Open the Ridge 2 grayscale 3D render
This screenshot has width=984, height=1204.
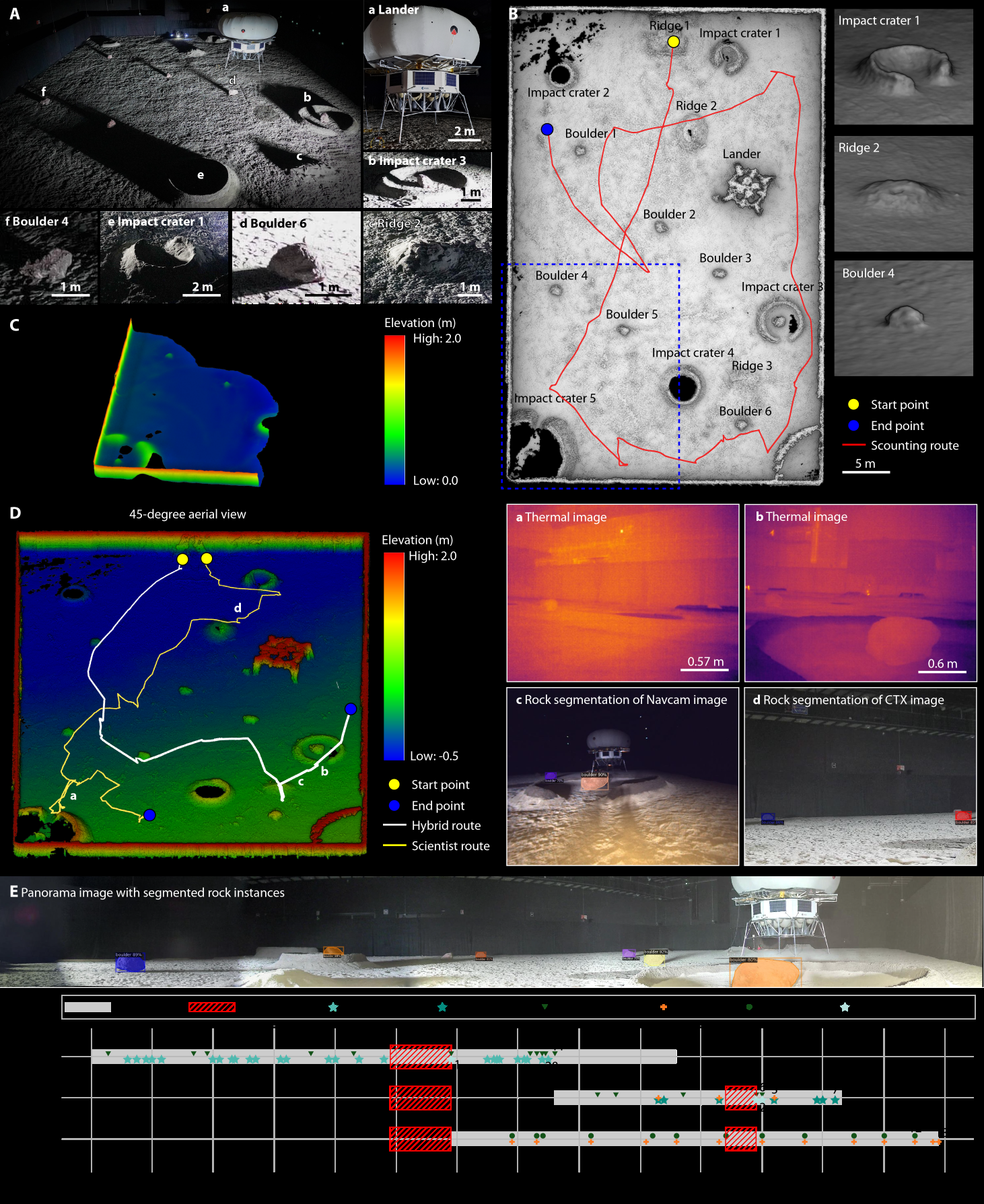[x=904, y=194]
